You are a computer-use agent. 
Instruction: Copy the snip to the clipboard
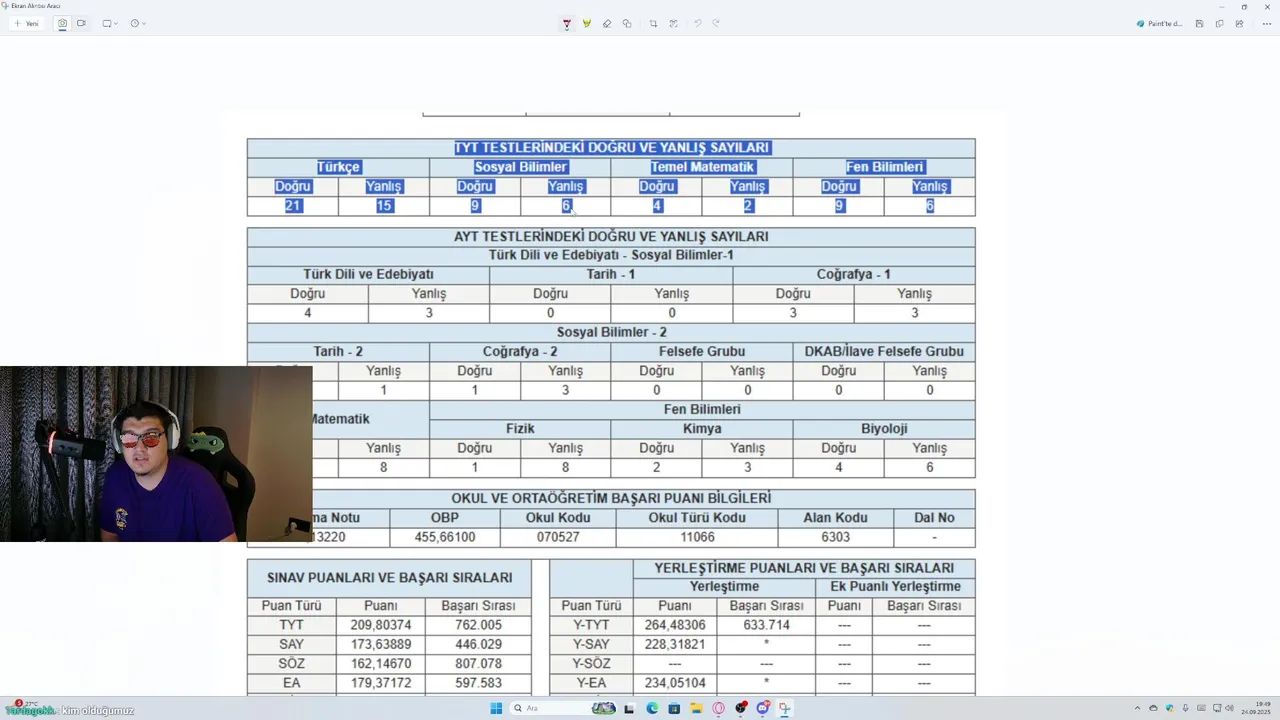tap(1219, 23)
